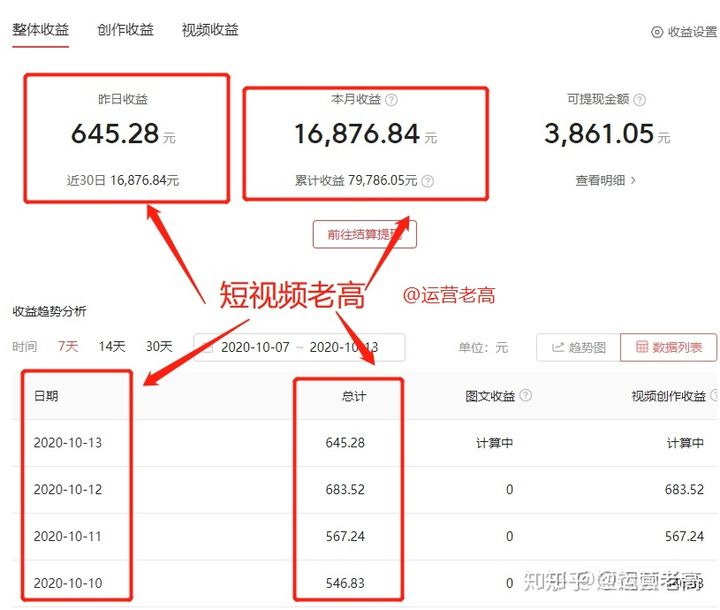Select the 14天 time range option
Screen dimensions: 720x610
point(111,347)
